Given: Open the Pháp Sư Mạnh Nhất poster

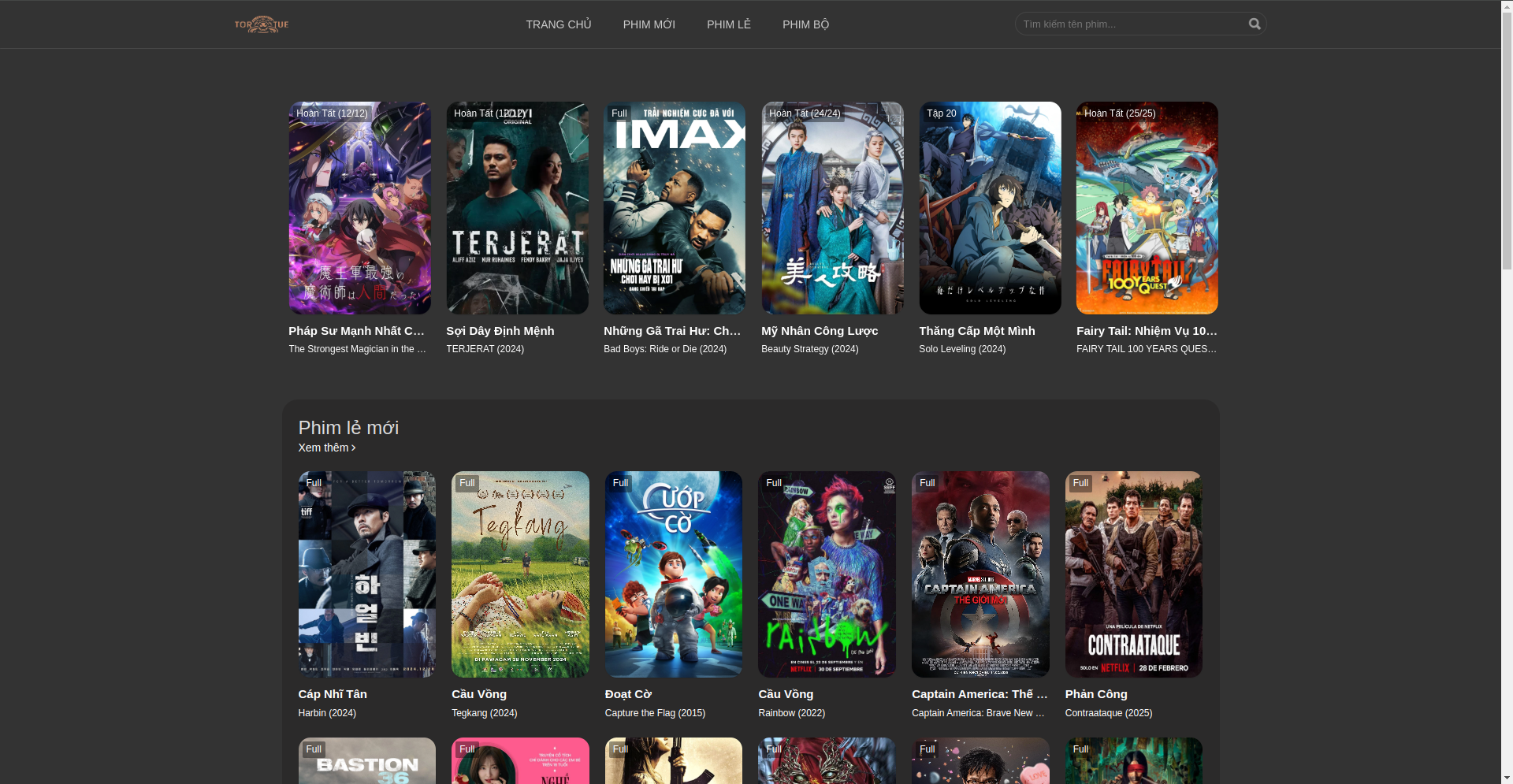Looking at the screenshot, I should (359, 208).
